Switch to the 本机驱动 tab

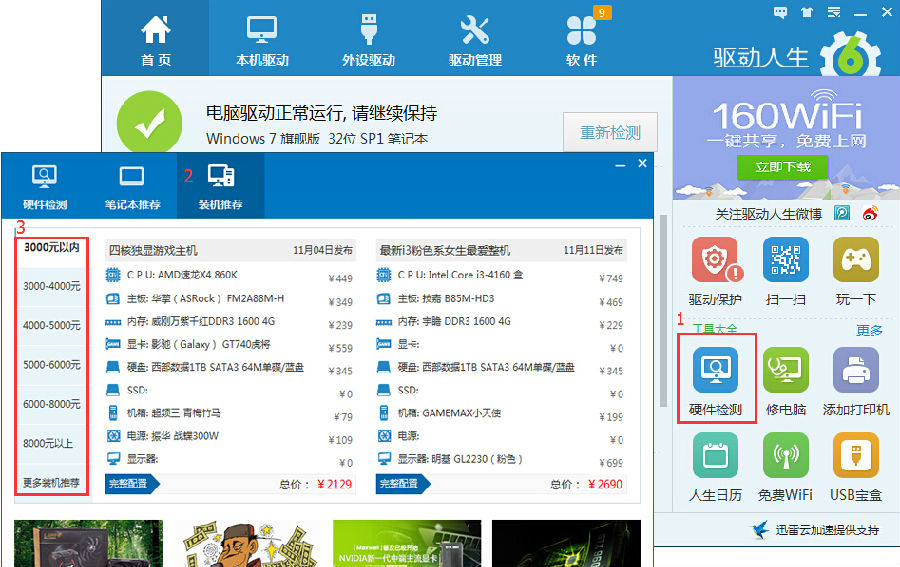262,40
